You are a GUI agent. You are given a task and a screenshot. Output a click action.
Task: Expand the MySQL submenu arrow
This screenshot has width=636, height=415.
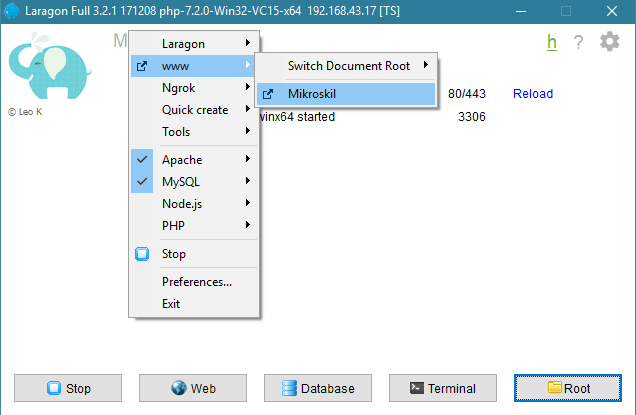[x=247, y=181]
